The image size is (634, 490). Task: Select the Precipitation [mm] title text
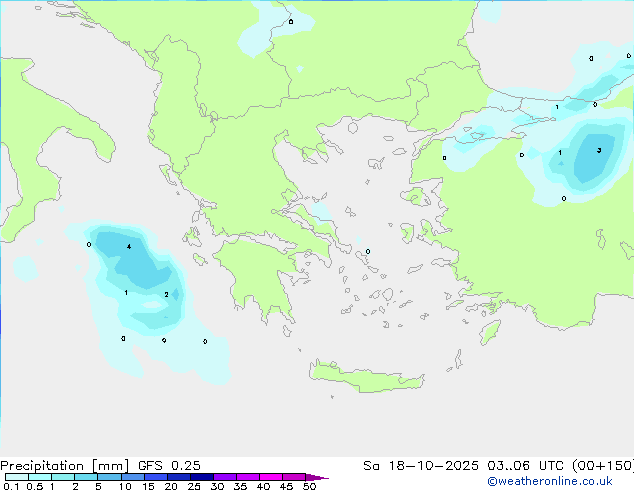(x=64, y=466)
